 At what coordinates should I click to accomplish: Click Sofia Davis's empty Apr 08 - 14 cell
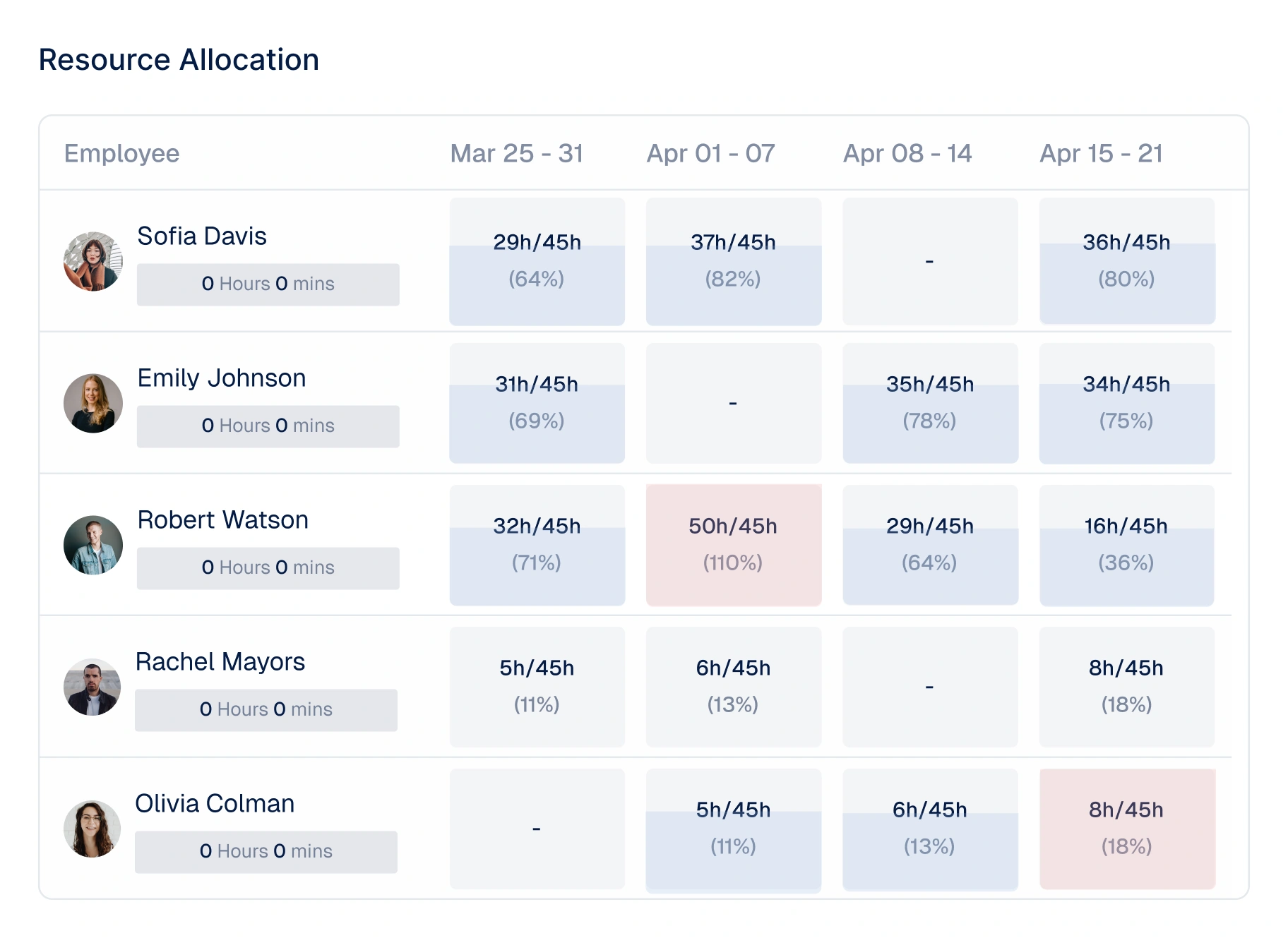(x=930, y=261)
